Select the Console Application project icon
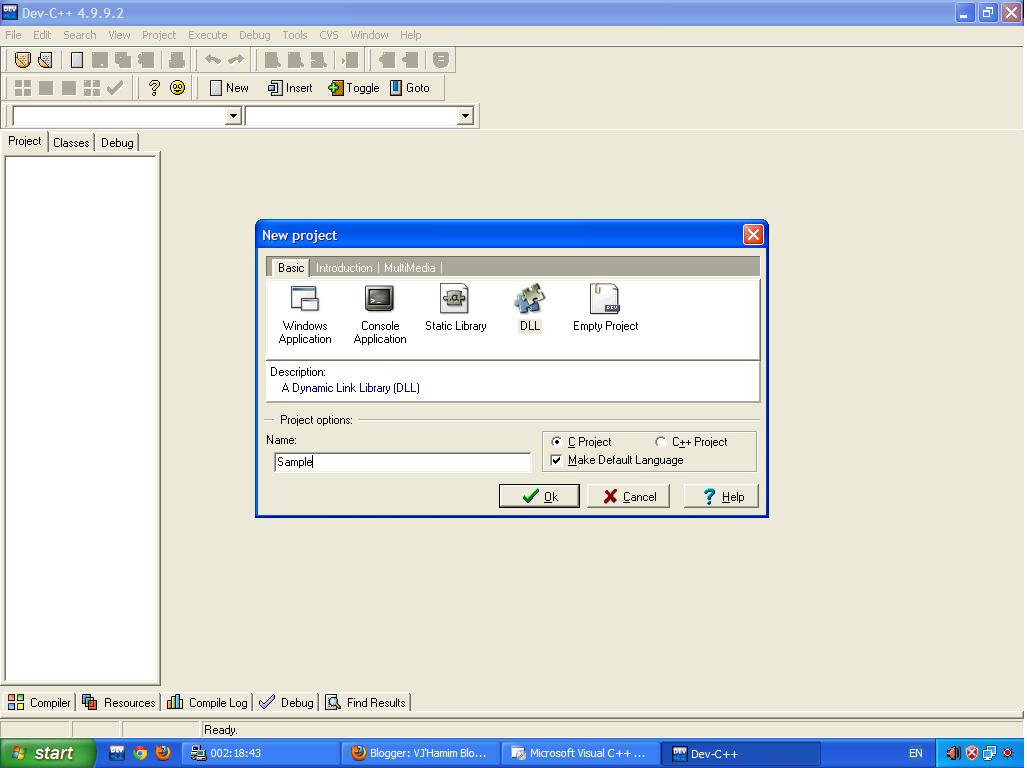This screenshot has height=768, width=1027. (380, 314)
